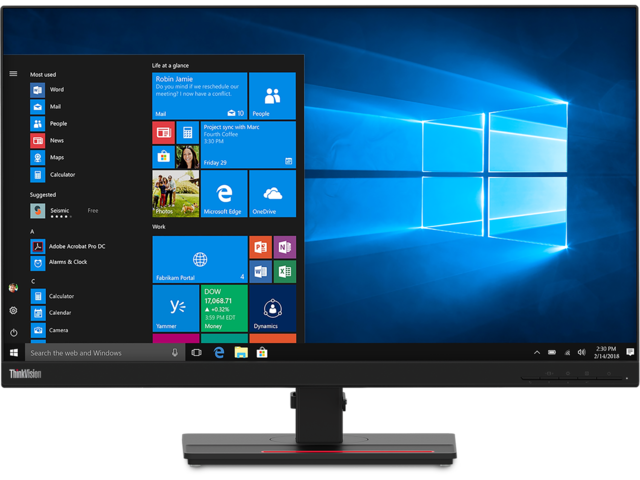Screen dimensions: 640x480
Task: Click the Dynamics tile
Action: [272, 308]
